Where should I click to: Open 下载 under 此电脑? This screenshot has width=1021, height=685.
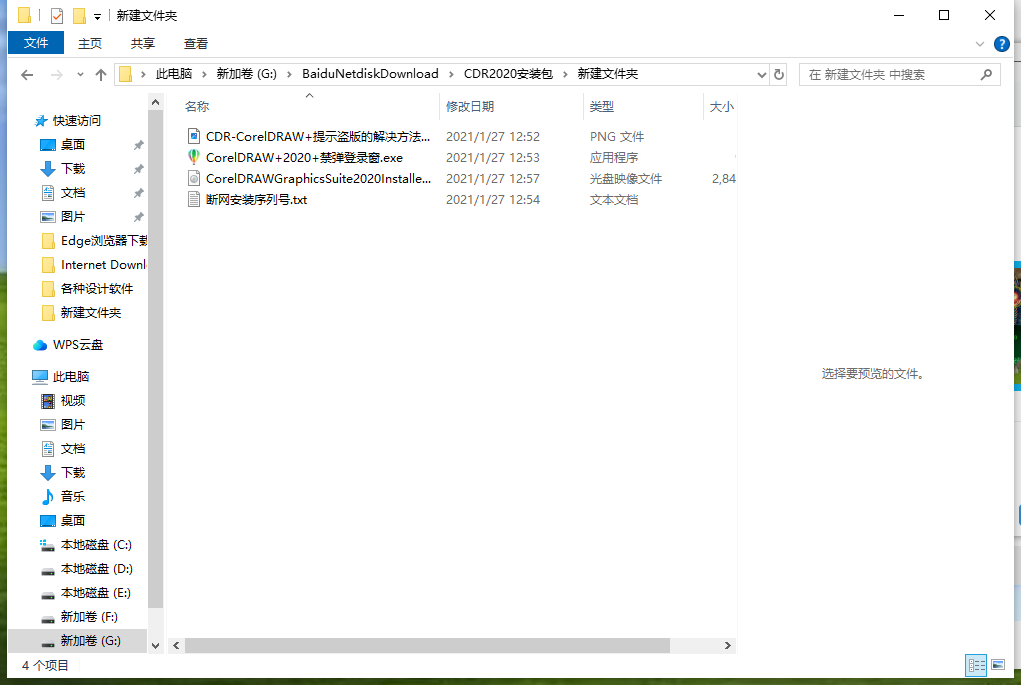click(73, 473)
